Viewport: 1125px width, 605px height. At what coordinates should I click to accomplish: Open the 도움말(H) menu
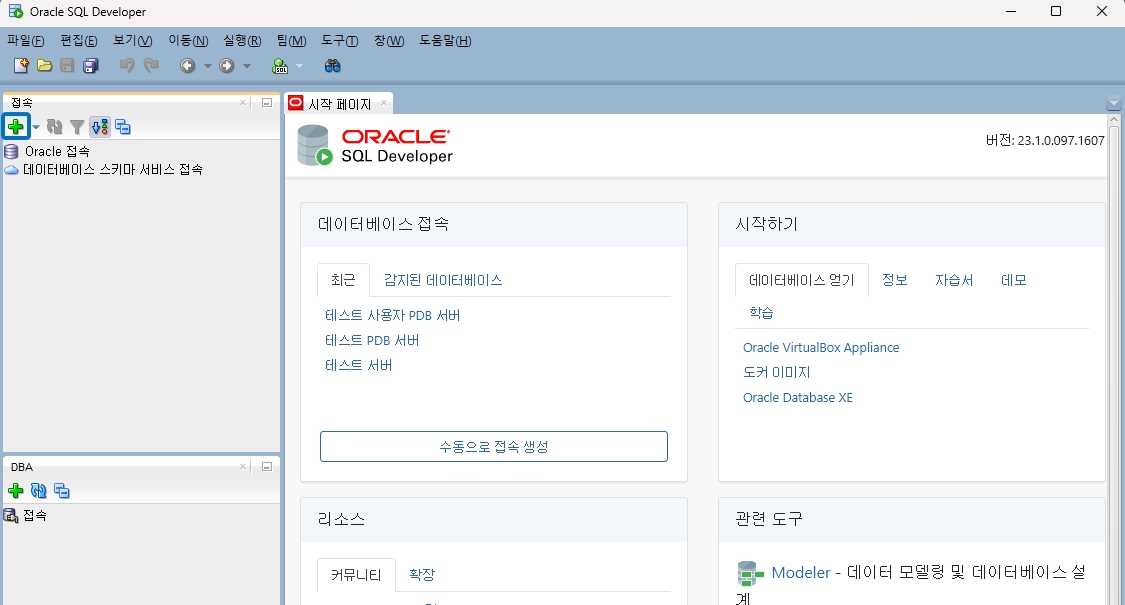click(x=446, y=41)
